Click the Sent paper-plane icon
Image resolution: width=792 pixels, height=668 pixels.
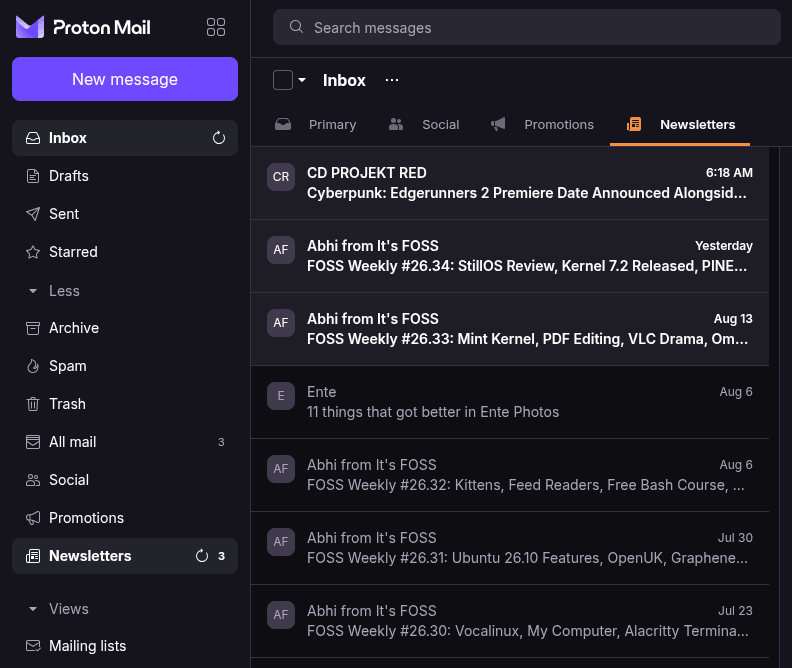(x=33, y=214)
